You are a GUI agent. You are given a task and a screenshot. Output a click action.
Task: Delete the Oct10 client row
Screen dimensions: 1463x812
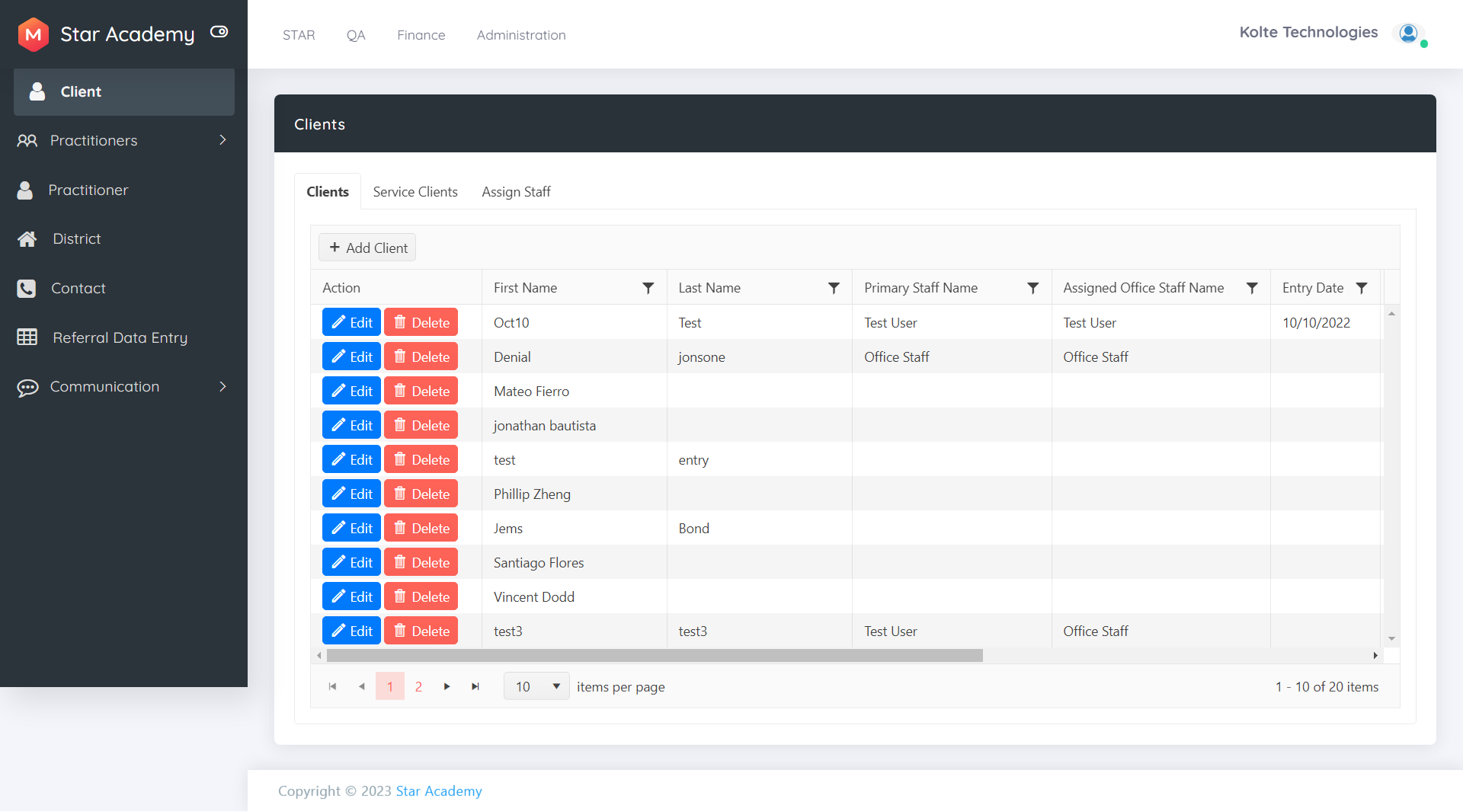pos(421,323)
